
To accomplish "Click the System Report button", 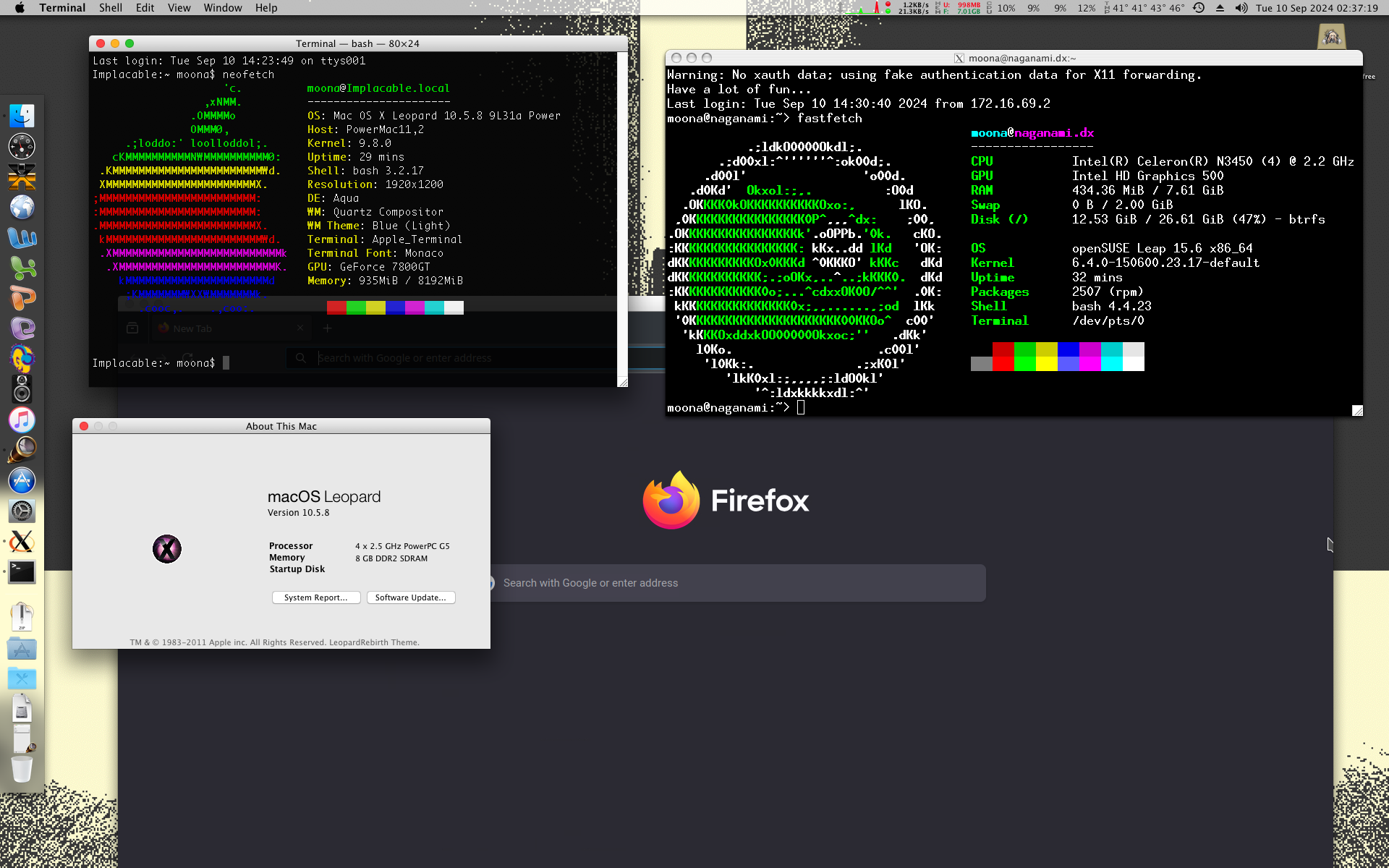I will pos(315,597).
